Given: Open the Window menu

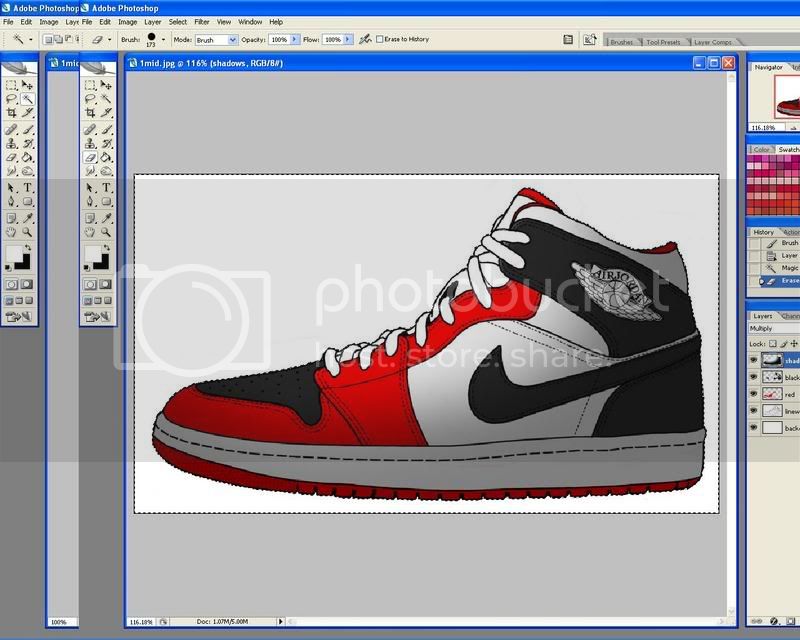Looking at the screenshot, I should tap(250, 22).
